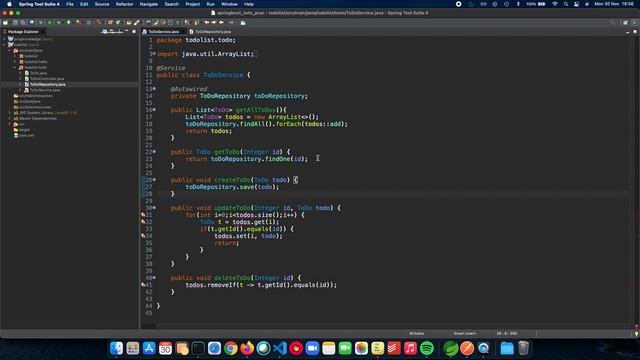Click the Spring Tool Suite 4 application menu
Screen dimensions: 640x360
[39, 4]
